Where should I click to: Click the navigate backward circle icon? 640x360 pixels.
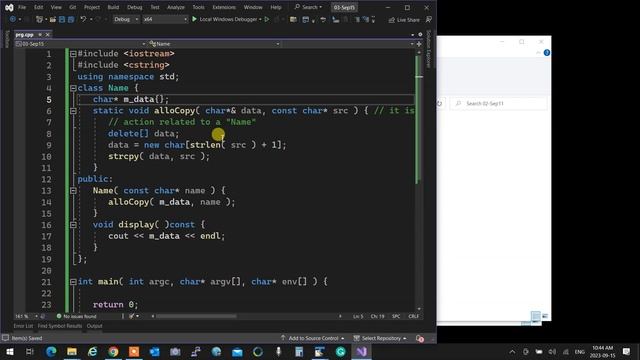(x=13, y=19)
